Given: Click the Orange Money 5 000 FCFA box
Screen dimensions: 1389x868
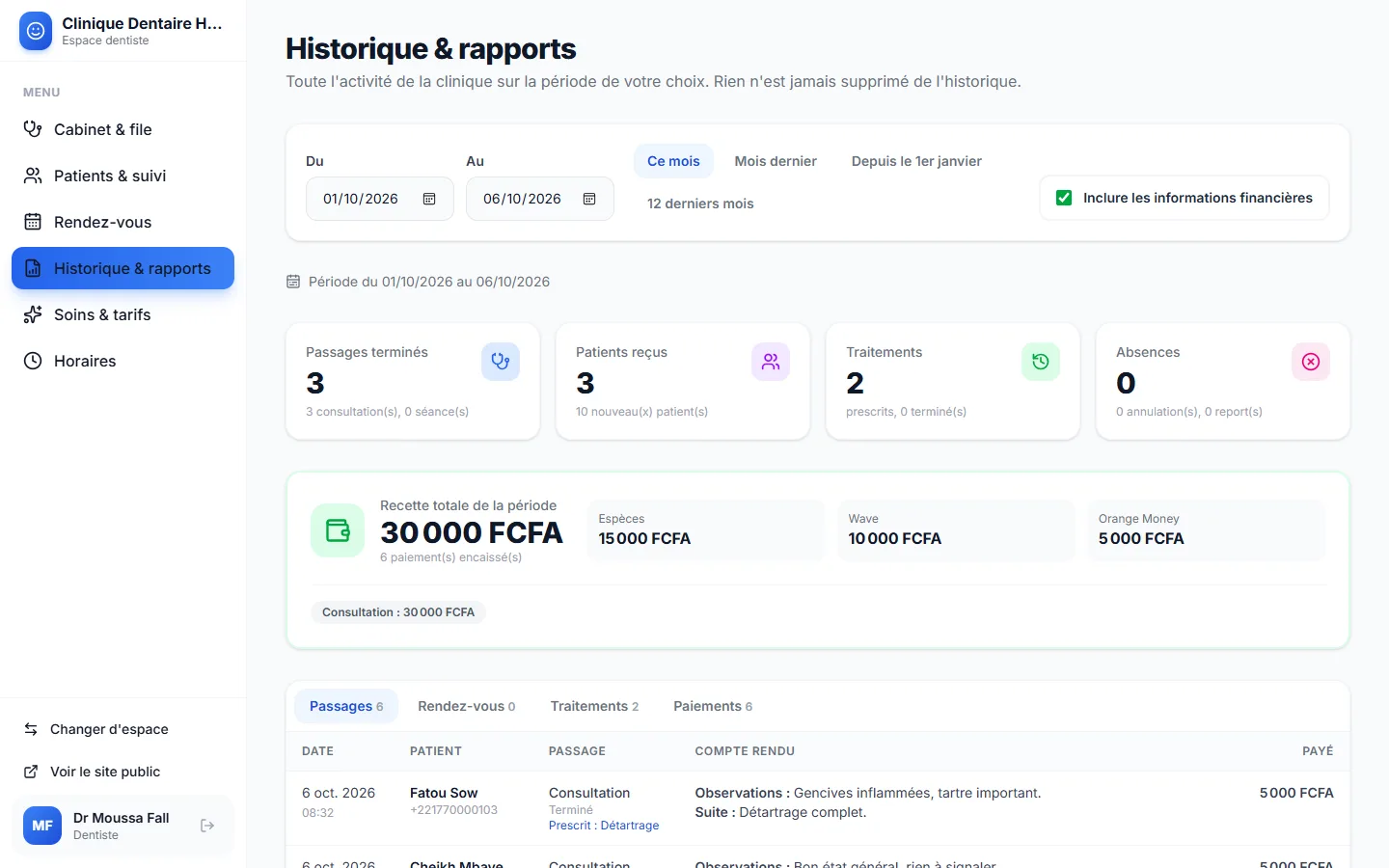Looking at the screenshot, I should [x=1207, y=530].
